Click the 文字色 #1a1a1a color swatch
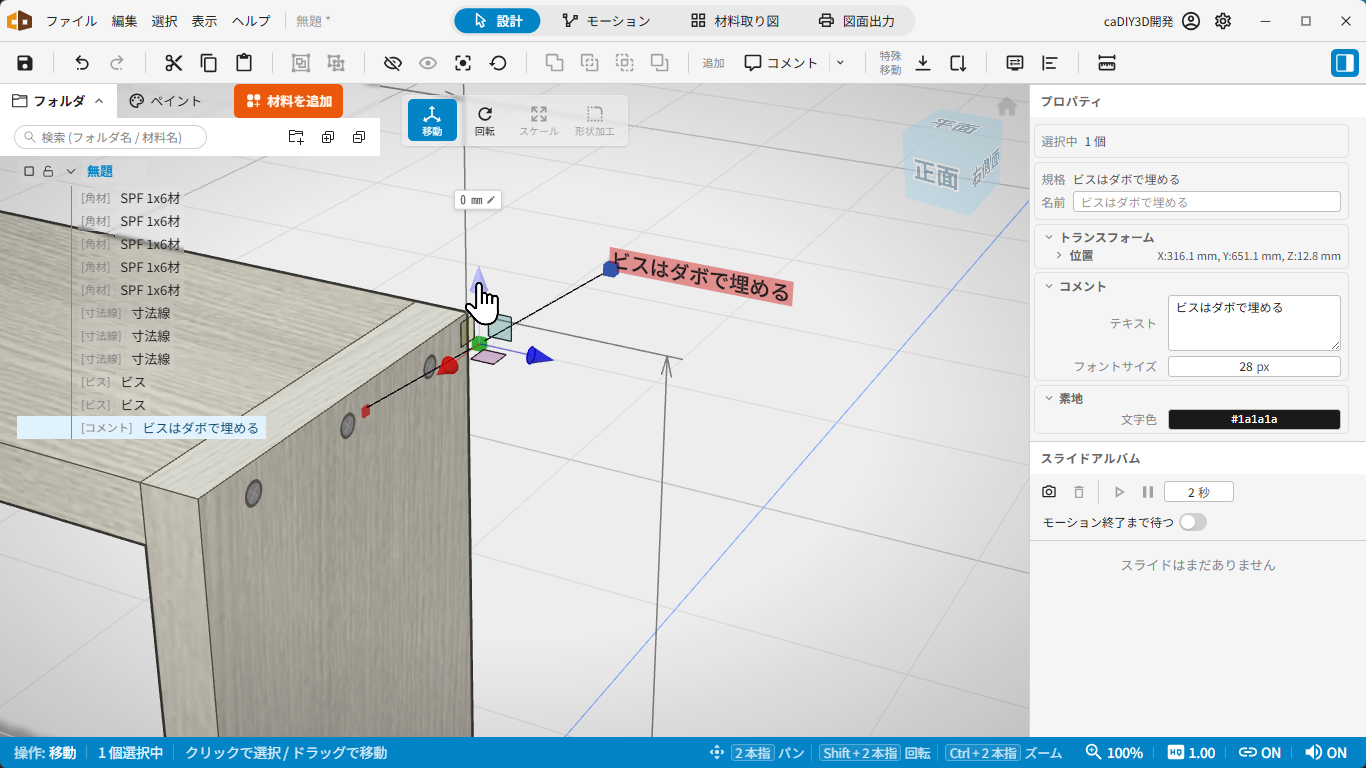Image resolution: width=1366 pixels, height=768 pixels. pos(1254,419)
